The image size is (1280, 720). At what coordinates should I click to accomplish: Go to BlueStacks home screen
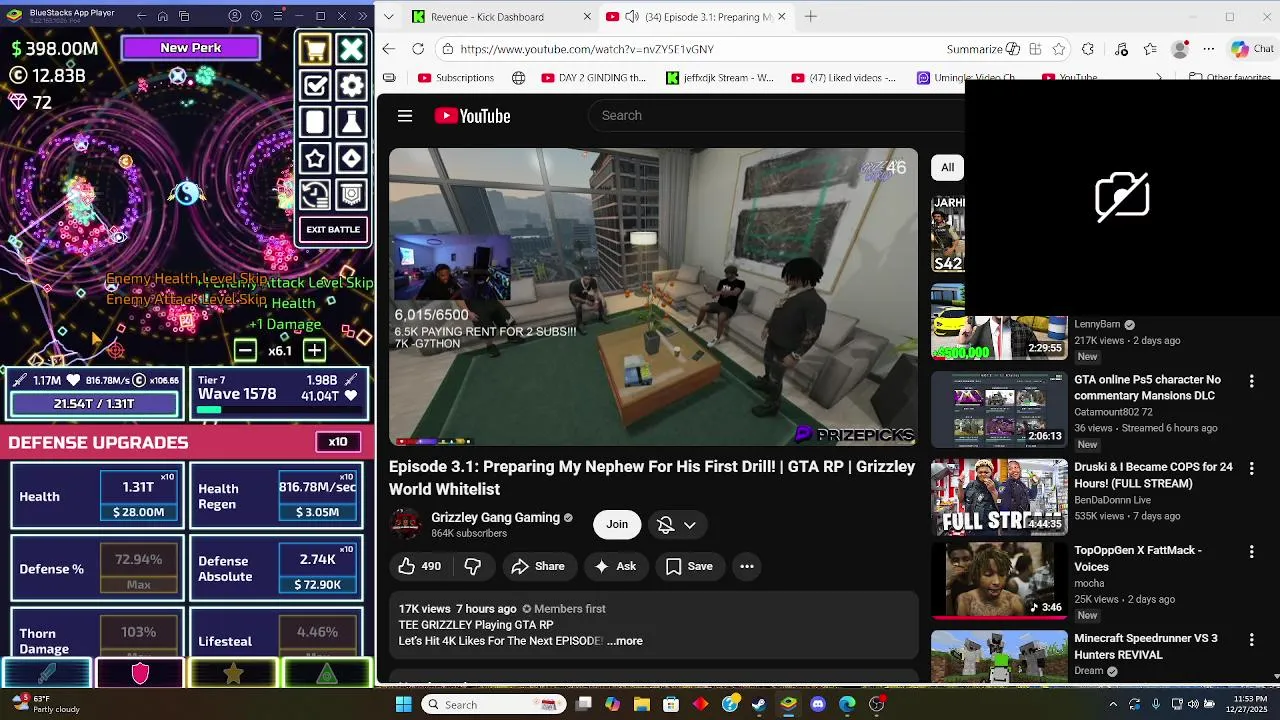[x=163, y=16]
